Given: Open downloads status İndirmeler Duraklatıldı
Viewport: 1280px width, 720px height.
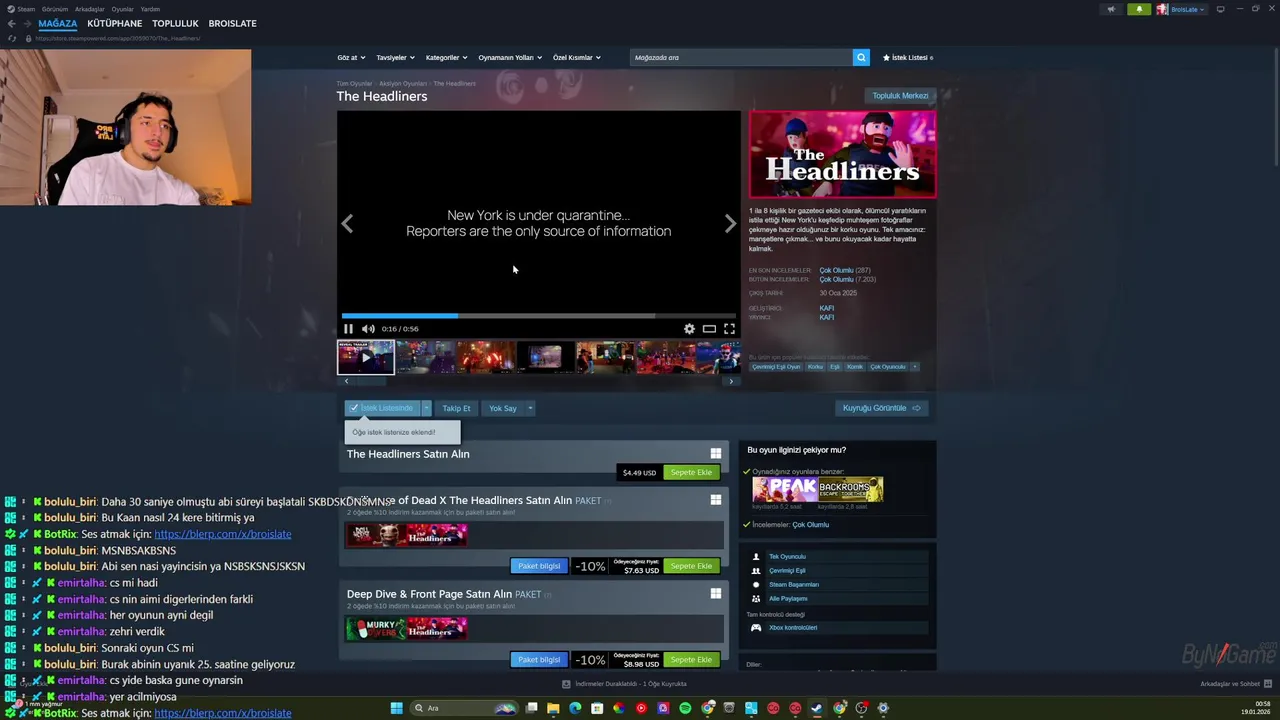Looking at the screenshot, I should click(624, 684).
